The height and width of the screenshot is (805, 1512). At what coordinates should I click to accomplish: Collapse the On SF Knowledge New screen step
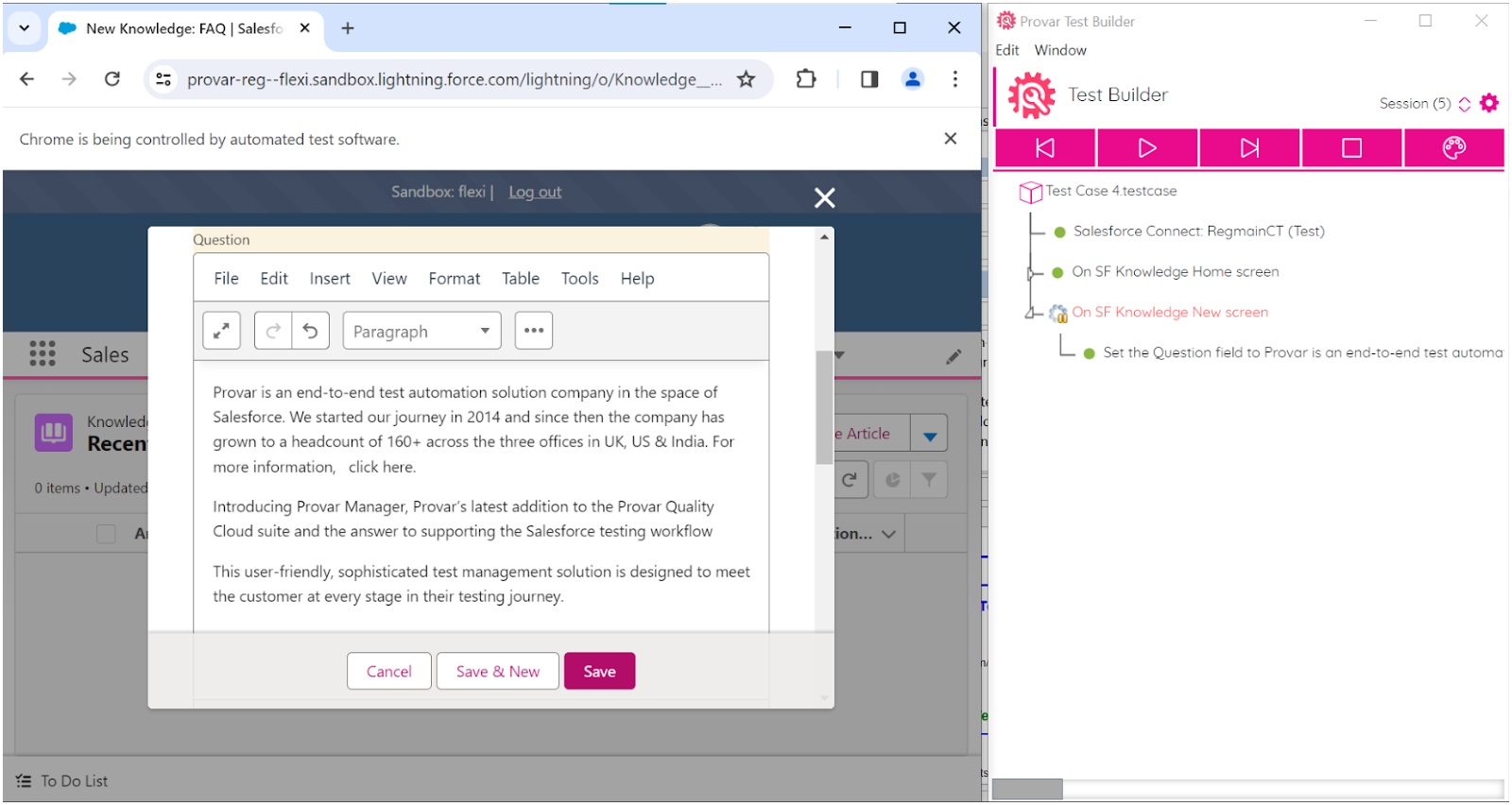pos(1030,313)
